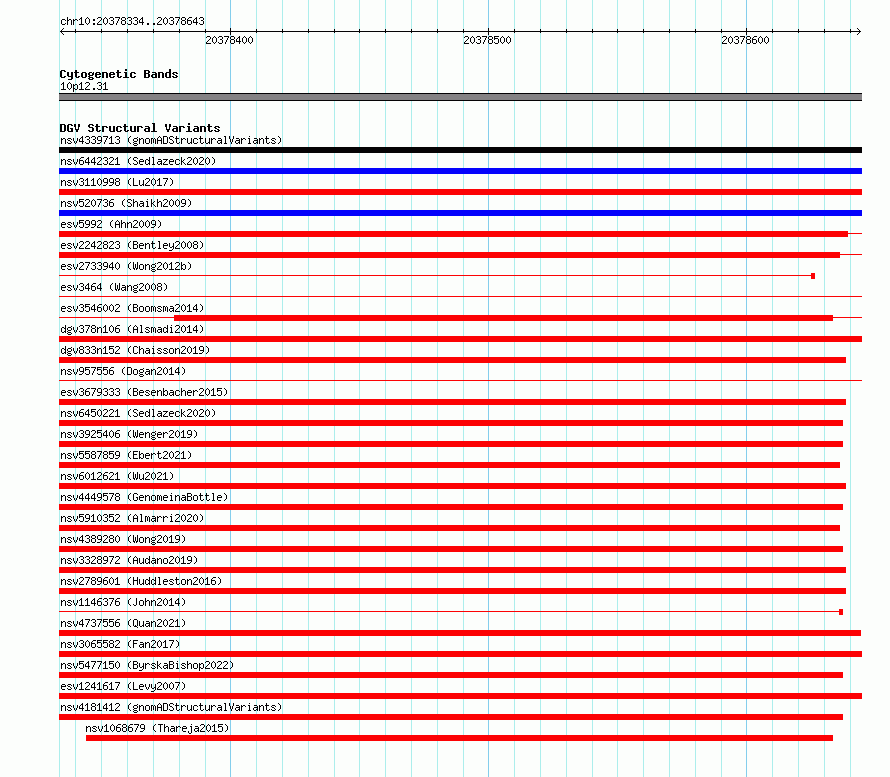Open esv3464 (Wang2008) variant label
The width and height of the screenshot is (890, 777).
pyautogui.click(x=114, y=287)
